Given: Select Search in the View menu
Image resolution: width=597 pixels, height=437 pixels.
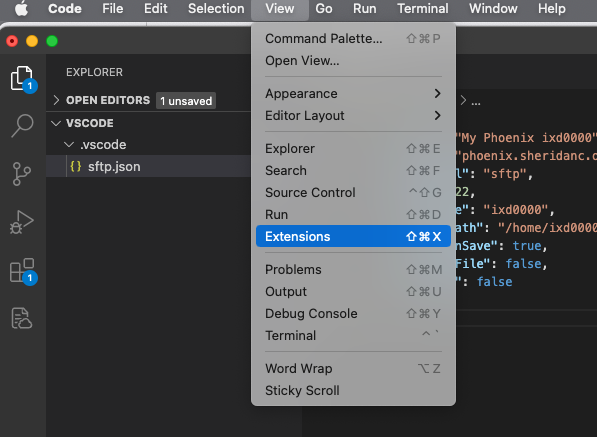Looking at the screenshot, I should [x=353, y=171].
